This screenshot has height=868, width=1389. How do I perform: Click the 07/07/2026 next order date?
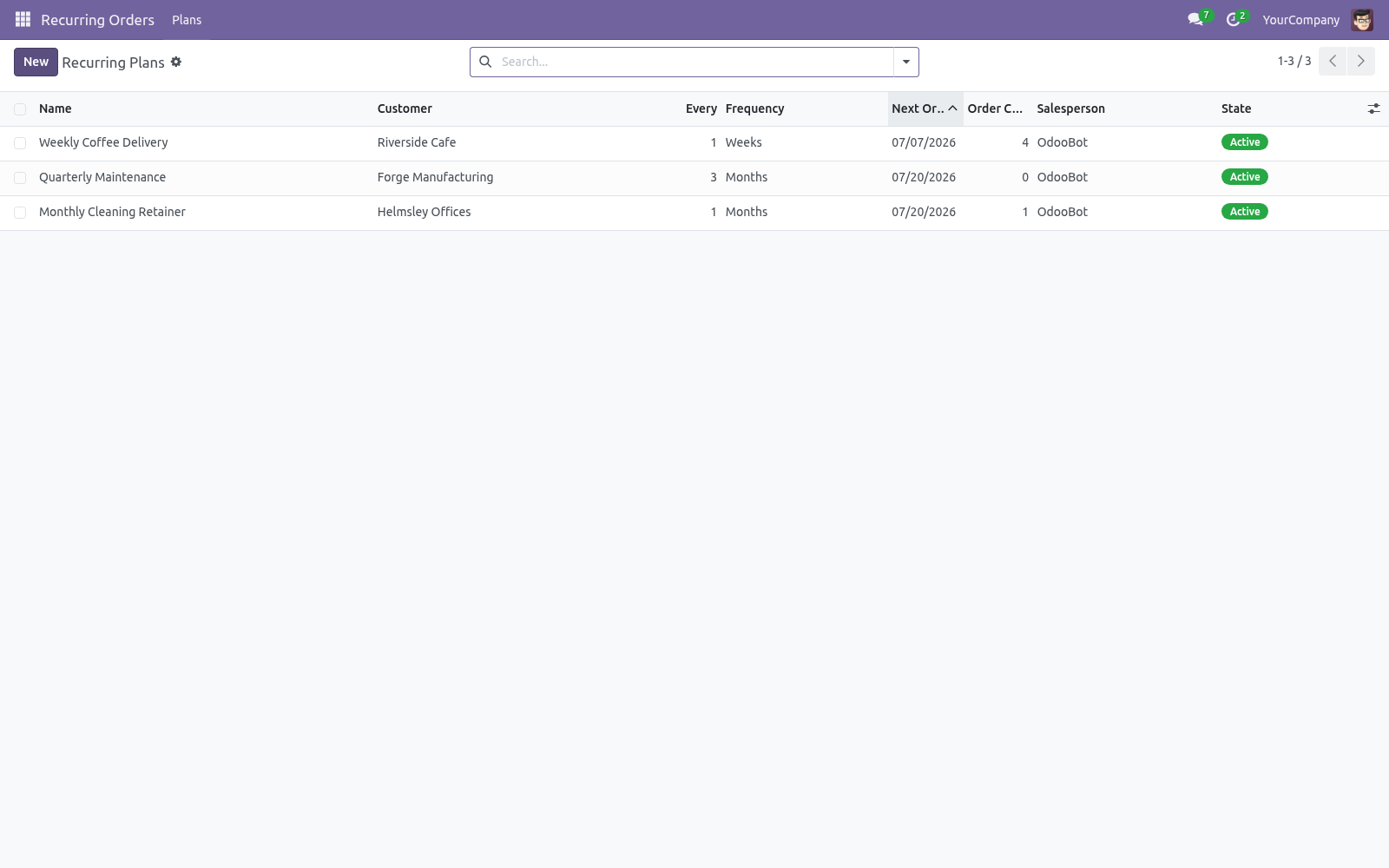(x=924, y=142)
